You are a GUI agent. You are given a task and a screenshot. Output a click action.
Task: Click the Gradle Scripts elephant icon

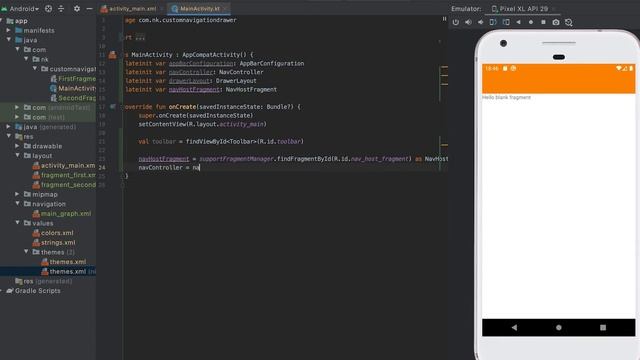(x=10, y=291)
